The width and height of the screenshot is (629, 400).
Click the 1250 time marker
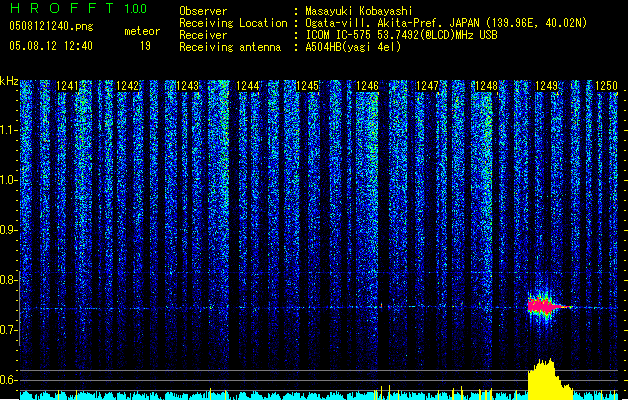click(x=607, y=86)
